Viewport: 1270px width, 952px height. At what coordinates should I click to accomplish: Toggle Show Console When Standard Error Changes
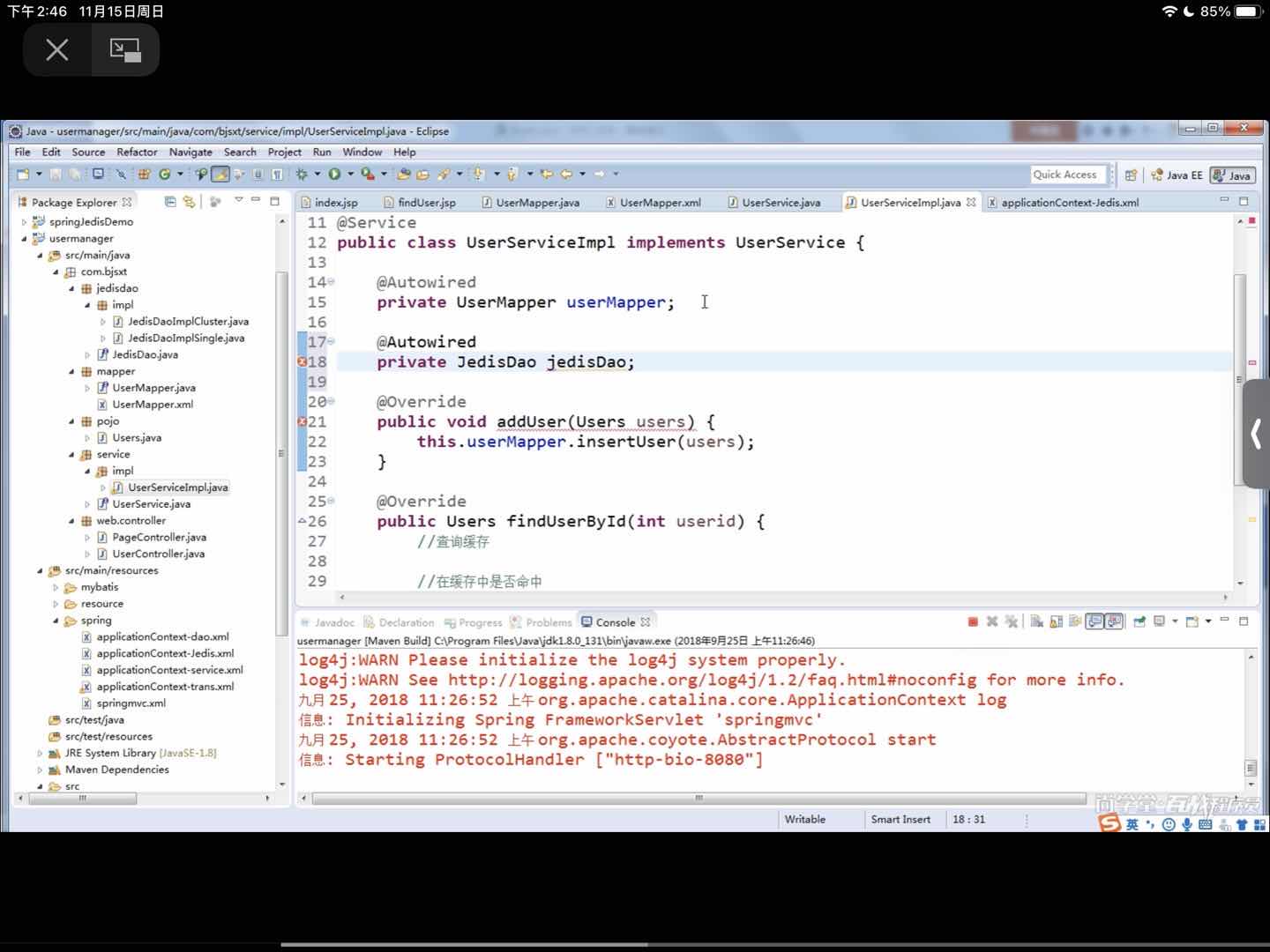pos(1114,621)
